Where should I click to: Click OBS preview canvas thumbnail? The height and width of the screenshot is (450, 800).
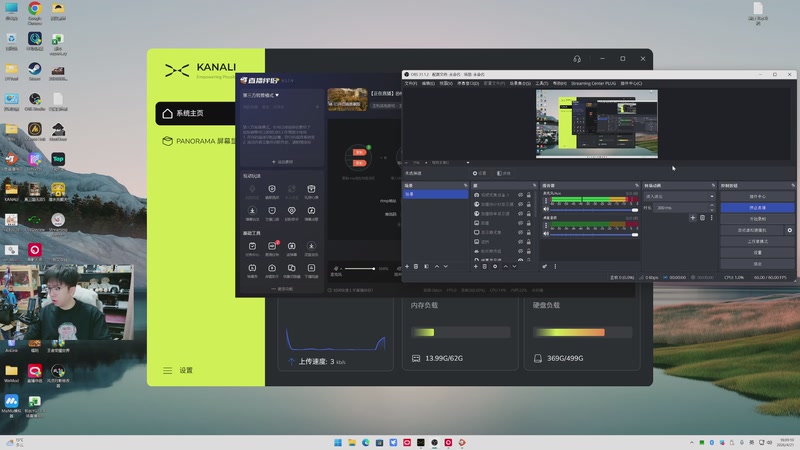pyautogui.click(x=596, y=124)
